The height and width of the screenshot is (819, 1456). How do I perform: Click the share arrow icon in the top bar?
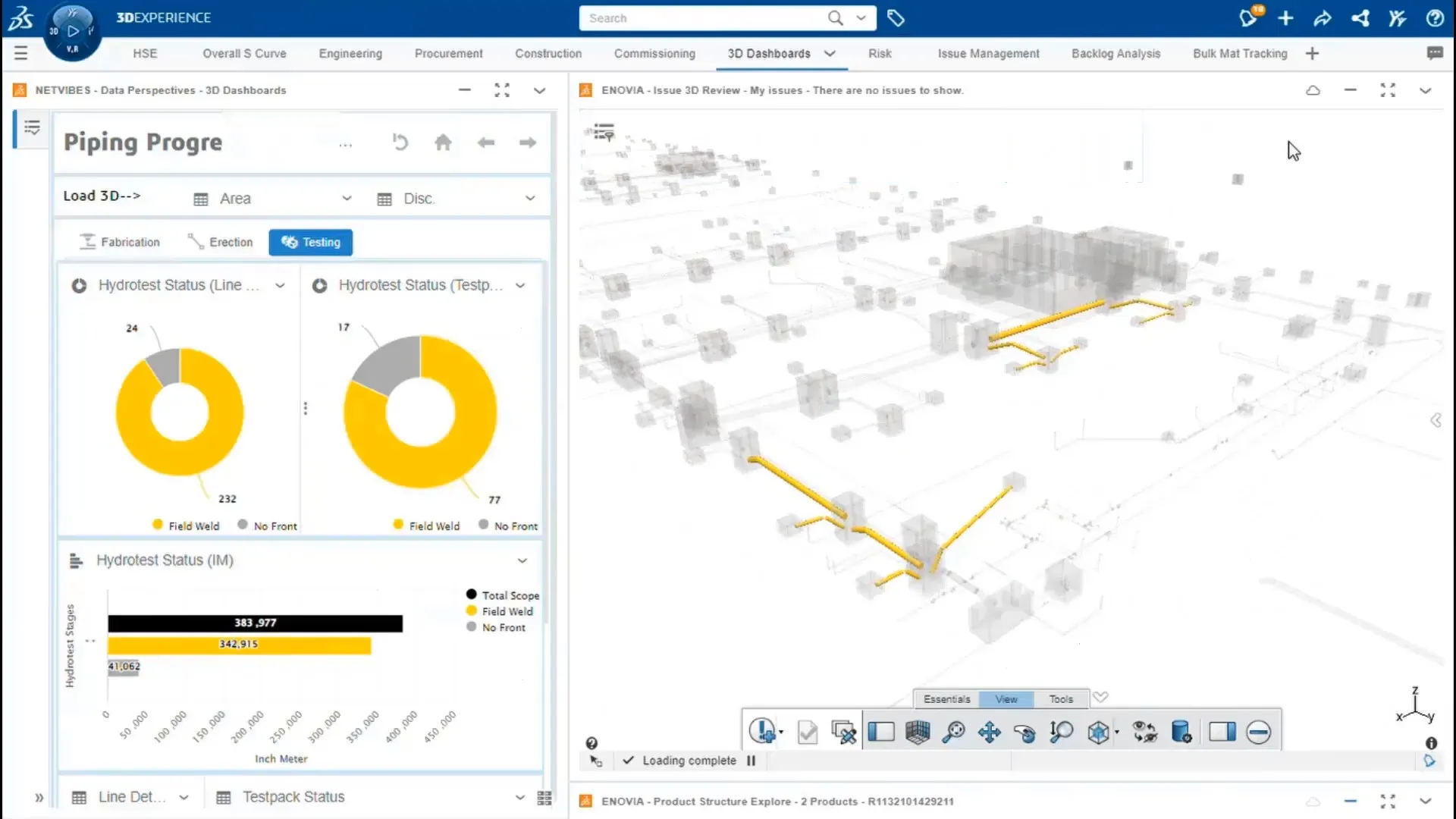(1323, 18)
